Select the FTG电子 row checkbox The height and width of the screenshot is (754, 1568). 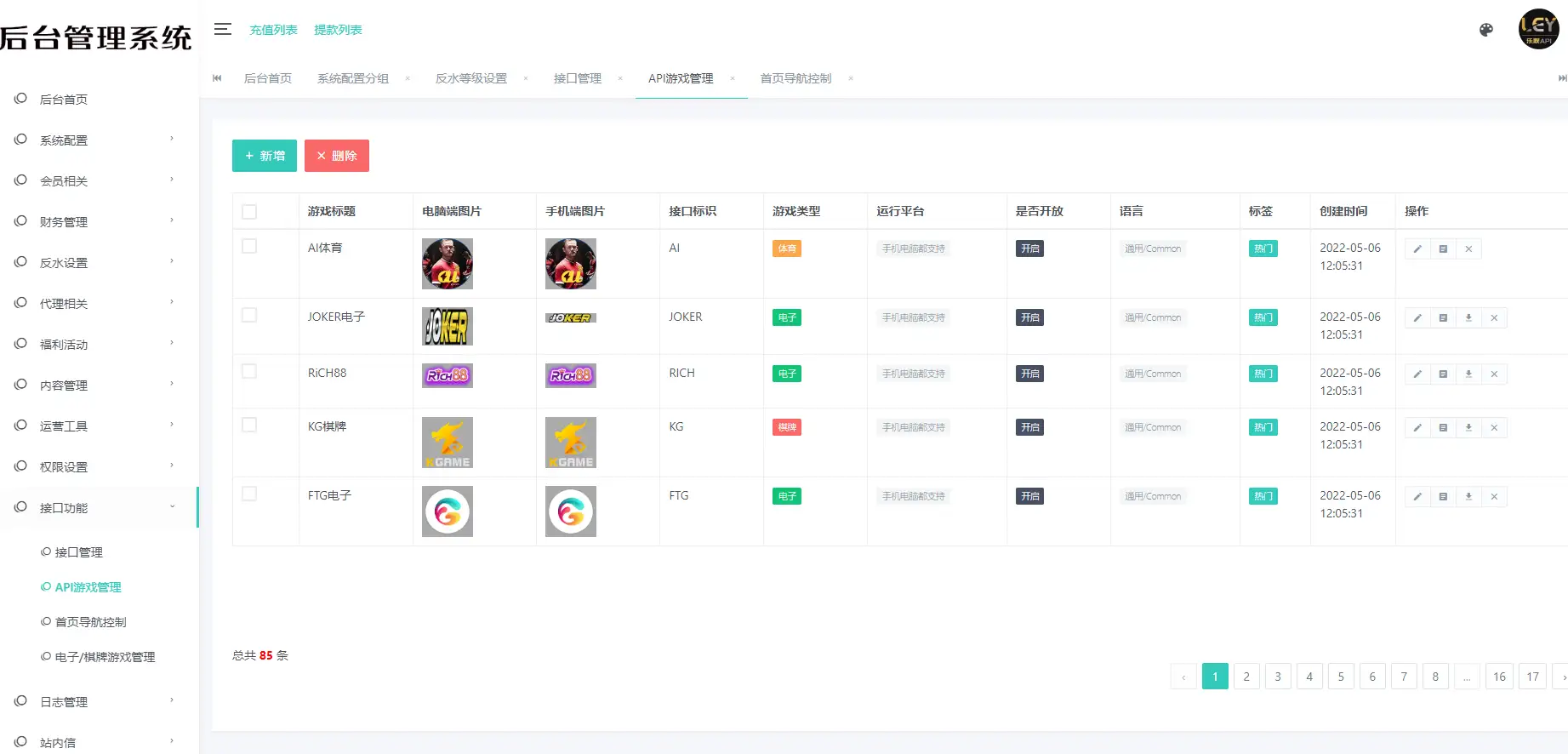(x=249, y=494)
